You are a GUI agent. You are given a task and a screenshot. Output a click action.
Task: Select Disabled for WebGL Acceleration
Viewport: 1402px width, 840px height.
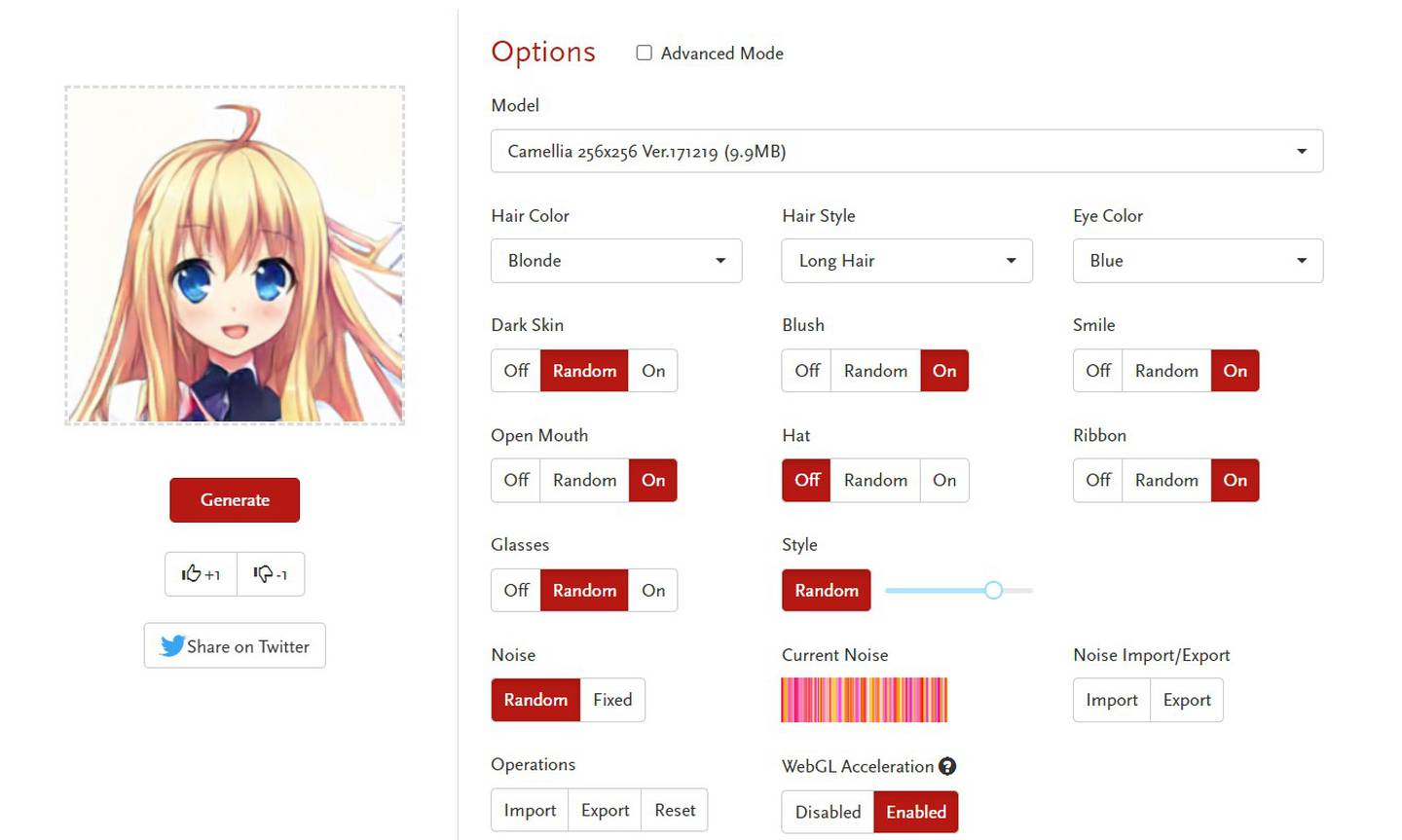(x=828, y=812)
